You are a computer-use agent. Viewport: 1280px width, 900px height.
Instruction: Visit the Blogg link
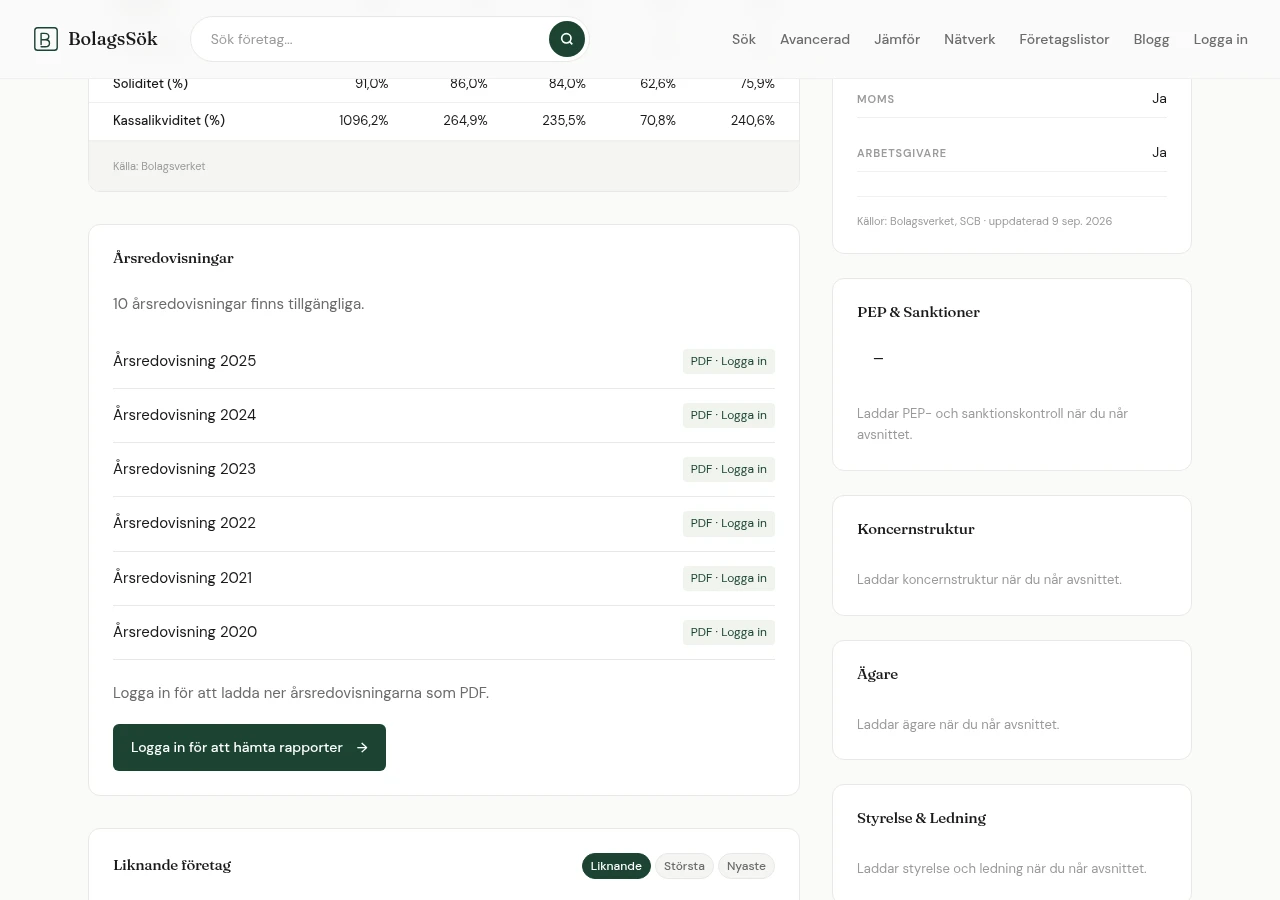coord(1151,39)
